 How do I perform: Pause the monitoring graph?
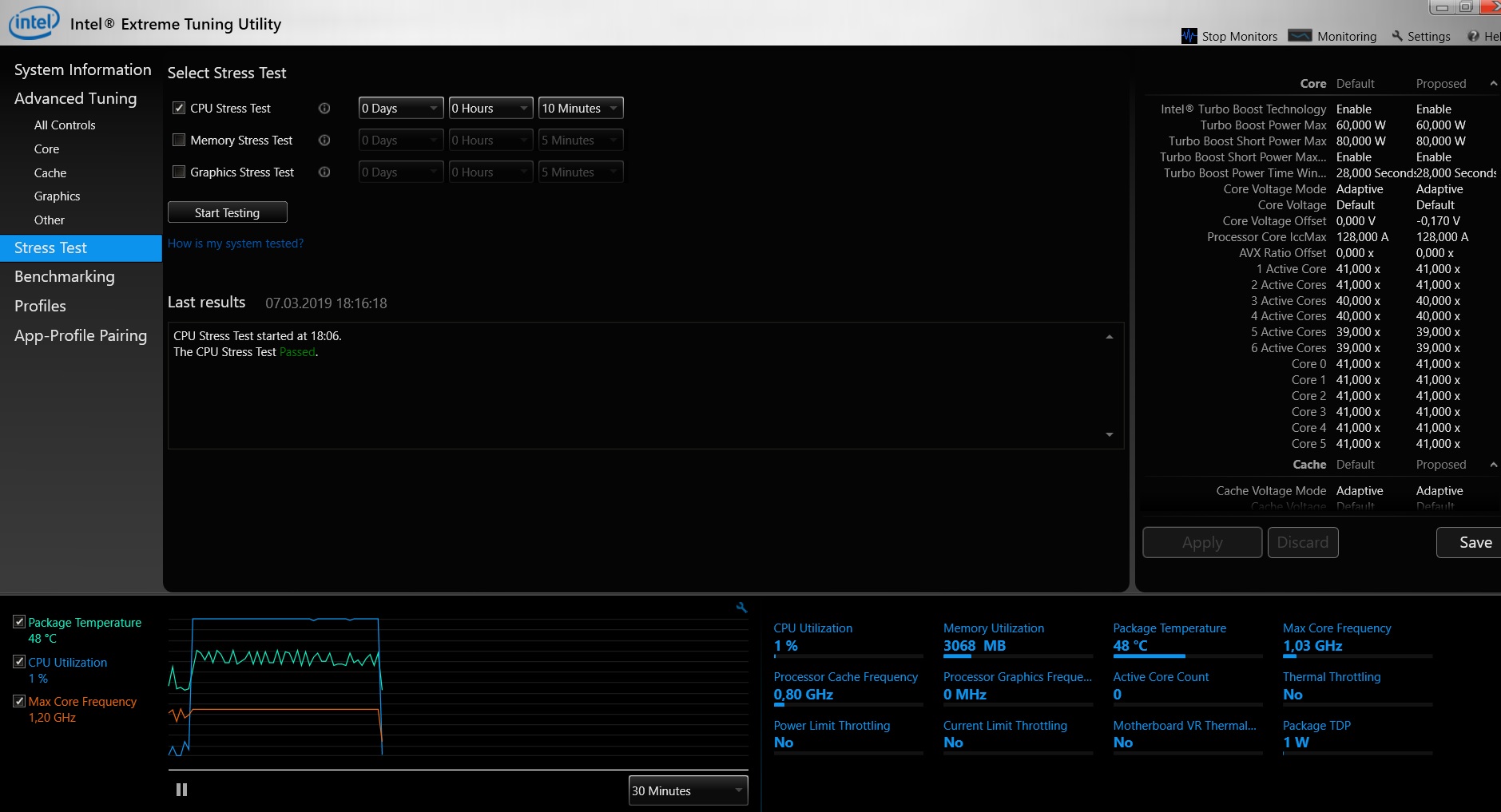click(x=181, y=790)
